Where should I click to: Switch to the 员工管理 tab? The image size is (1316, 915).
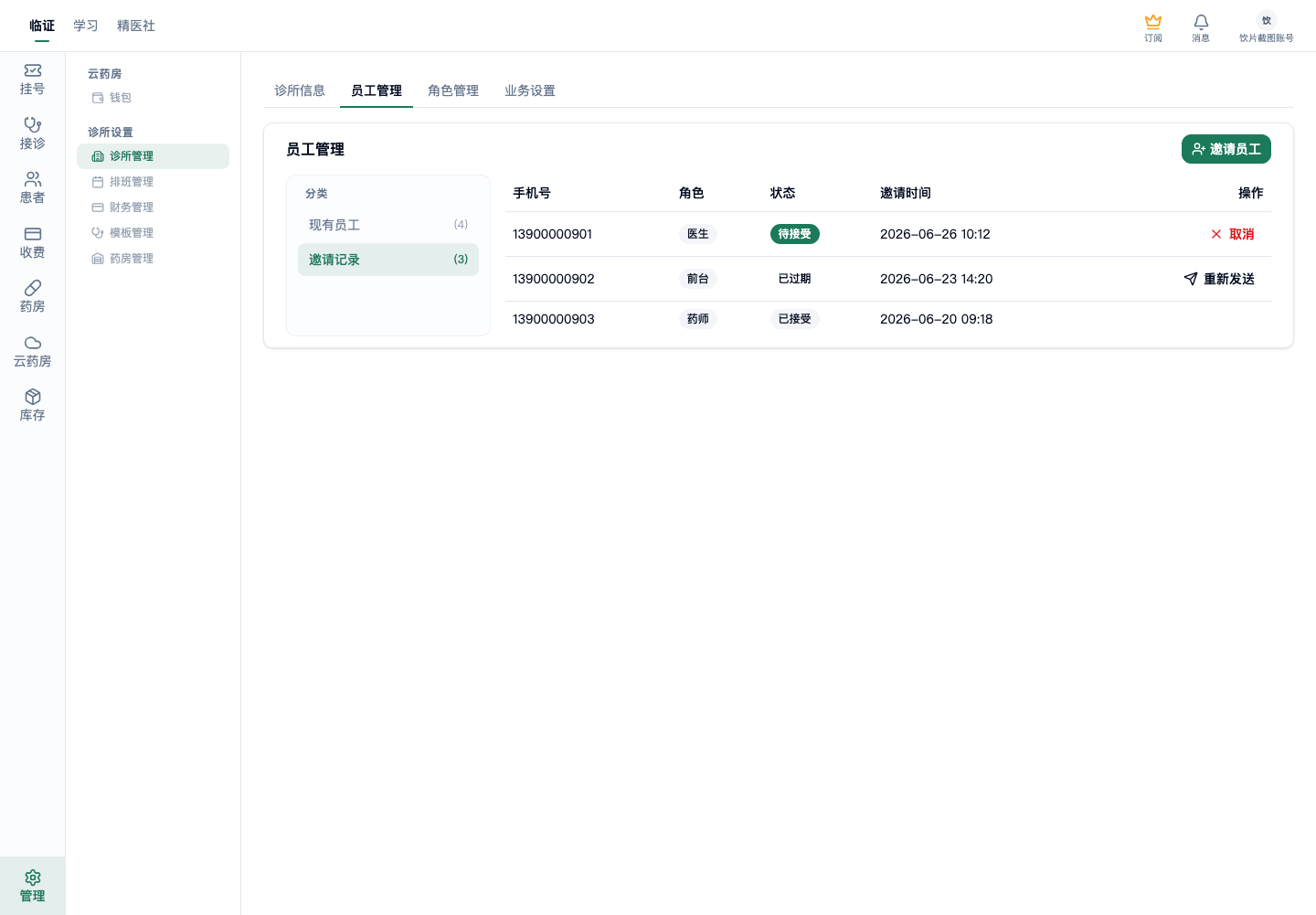click(377, 90)
